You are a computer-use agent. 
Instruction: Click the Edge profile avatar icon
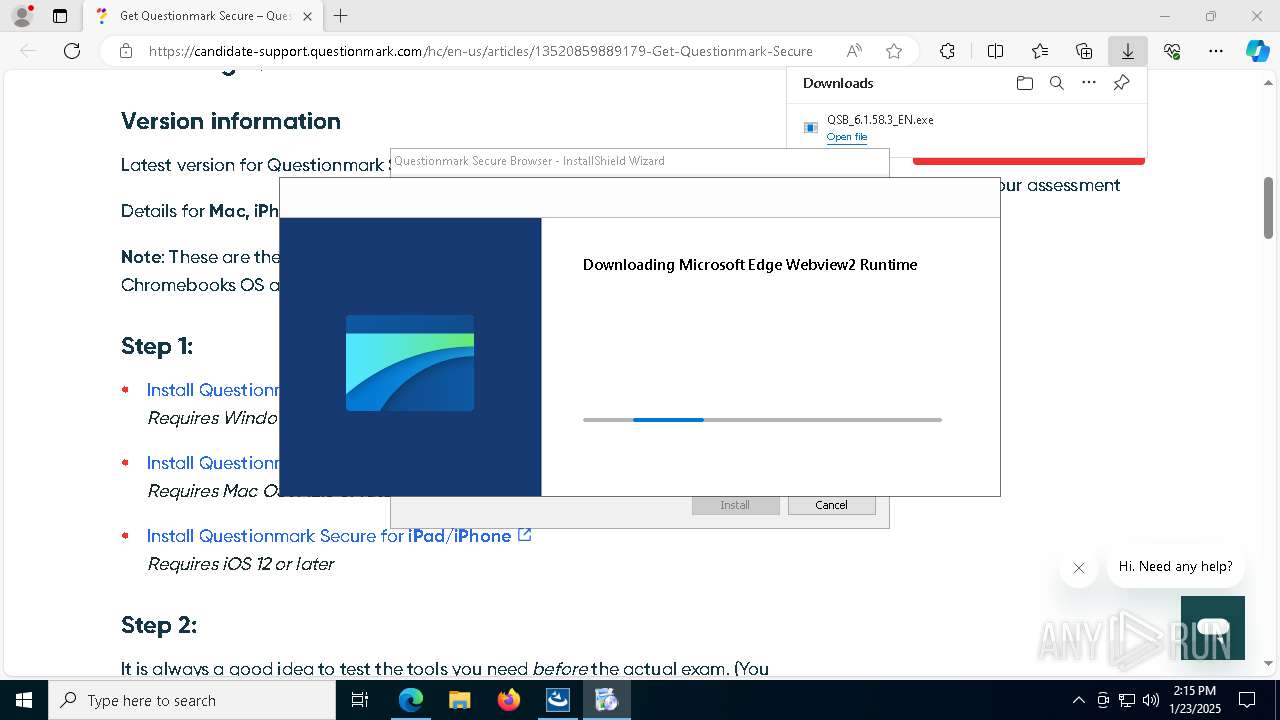tap(22, 16)
